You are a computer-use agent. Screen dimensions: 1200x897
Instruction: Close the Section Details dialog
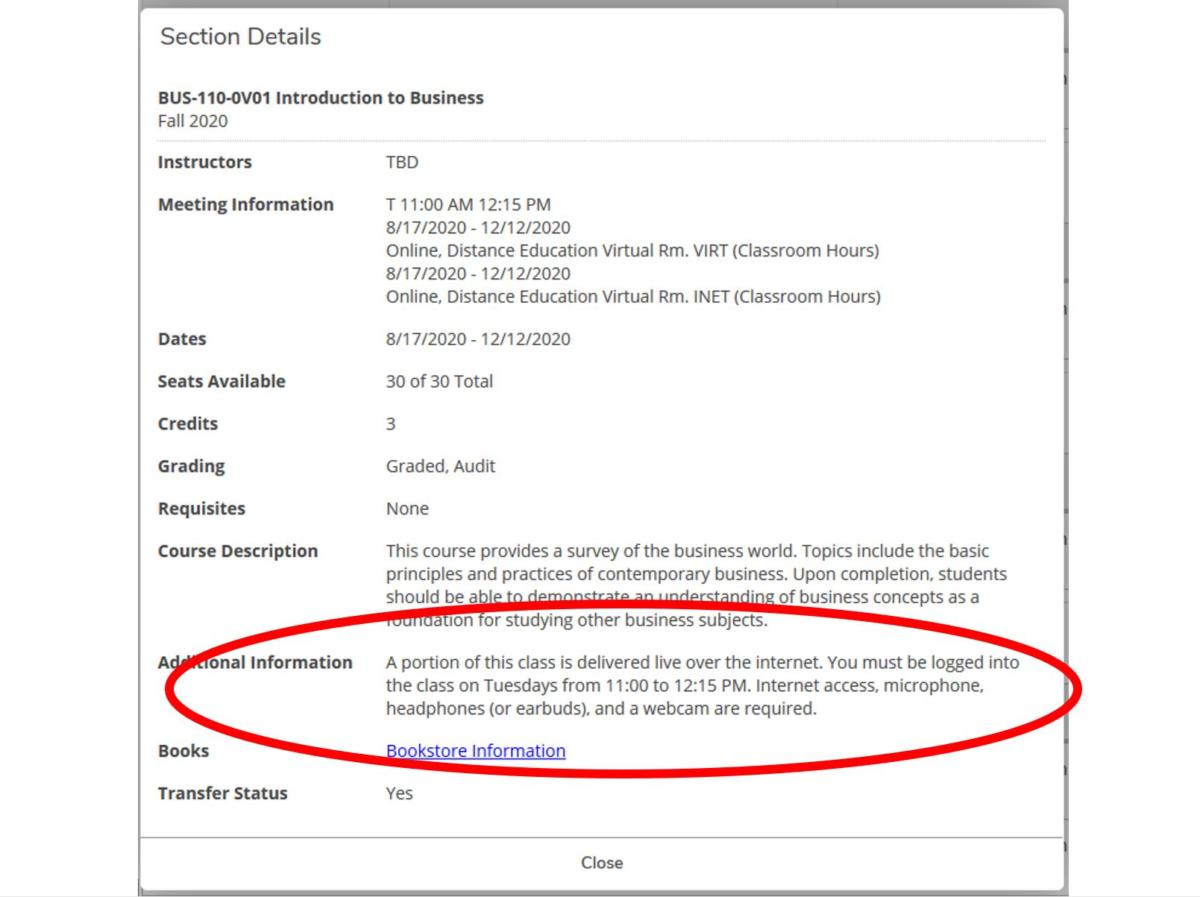(x=601, y=863)
